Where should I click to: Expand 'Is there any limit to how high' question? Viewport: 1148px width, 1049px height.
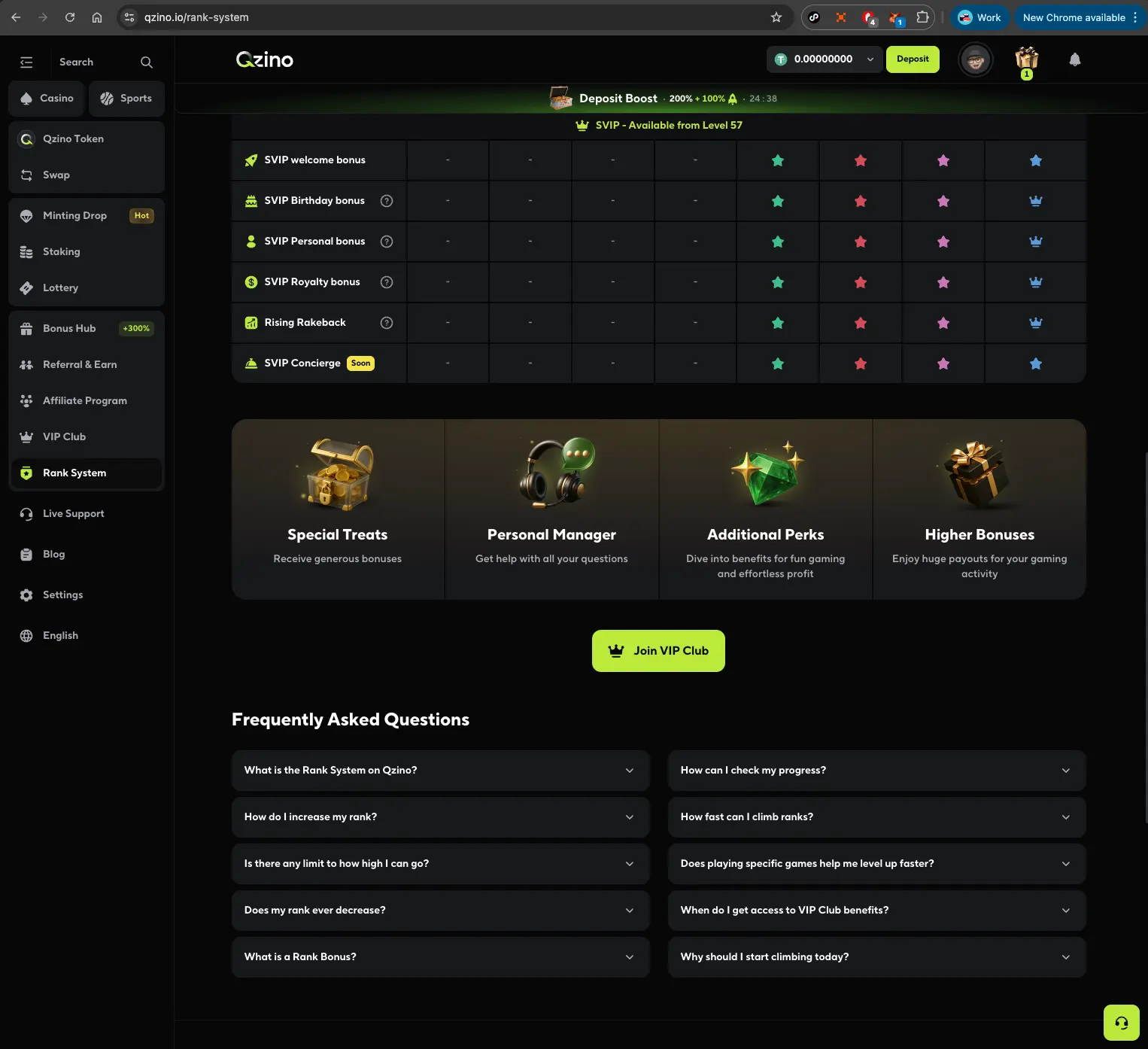[x=441, y=864]
